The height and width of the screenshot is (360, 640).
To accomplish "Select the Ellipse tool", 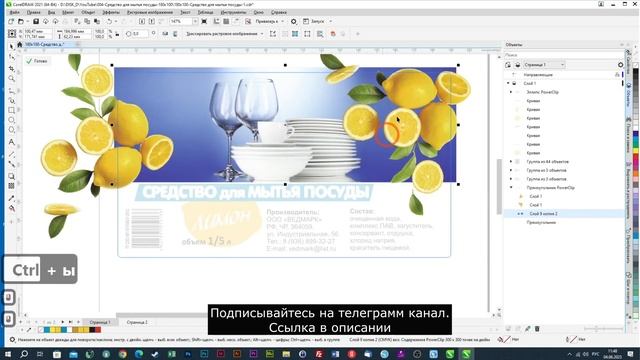I will pyautogui.click(x=11, y=120).
